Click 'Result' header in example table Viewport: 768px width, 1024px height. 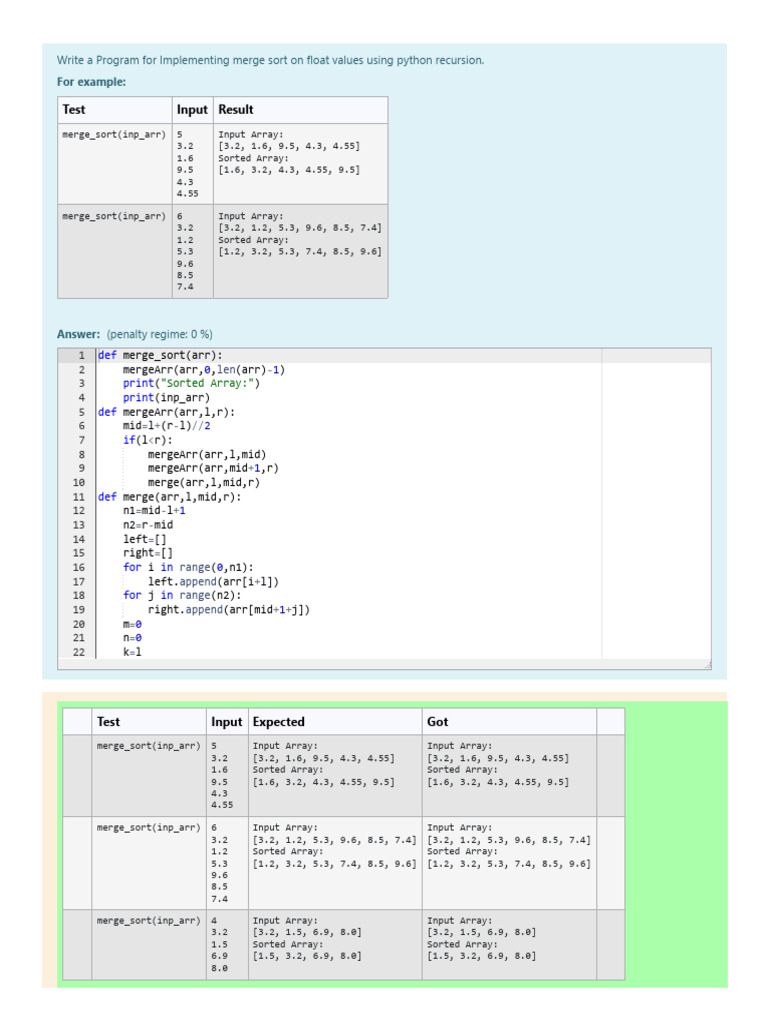[x=236, y=110]
